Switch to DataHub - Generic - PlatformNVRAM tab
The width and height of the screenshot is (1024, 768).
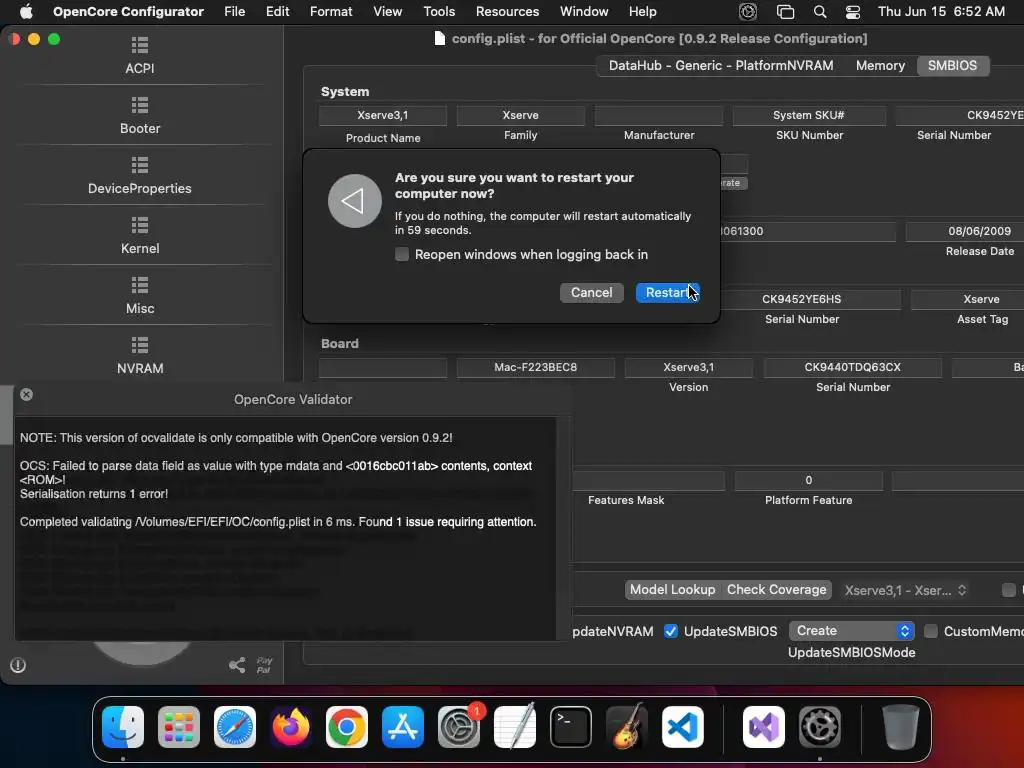(721, 65)
